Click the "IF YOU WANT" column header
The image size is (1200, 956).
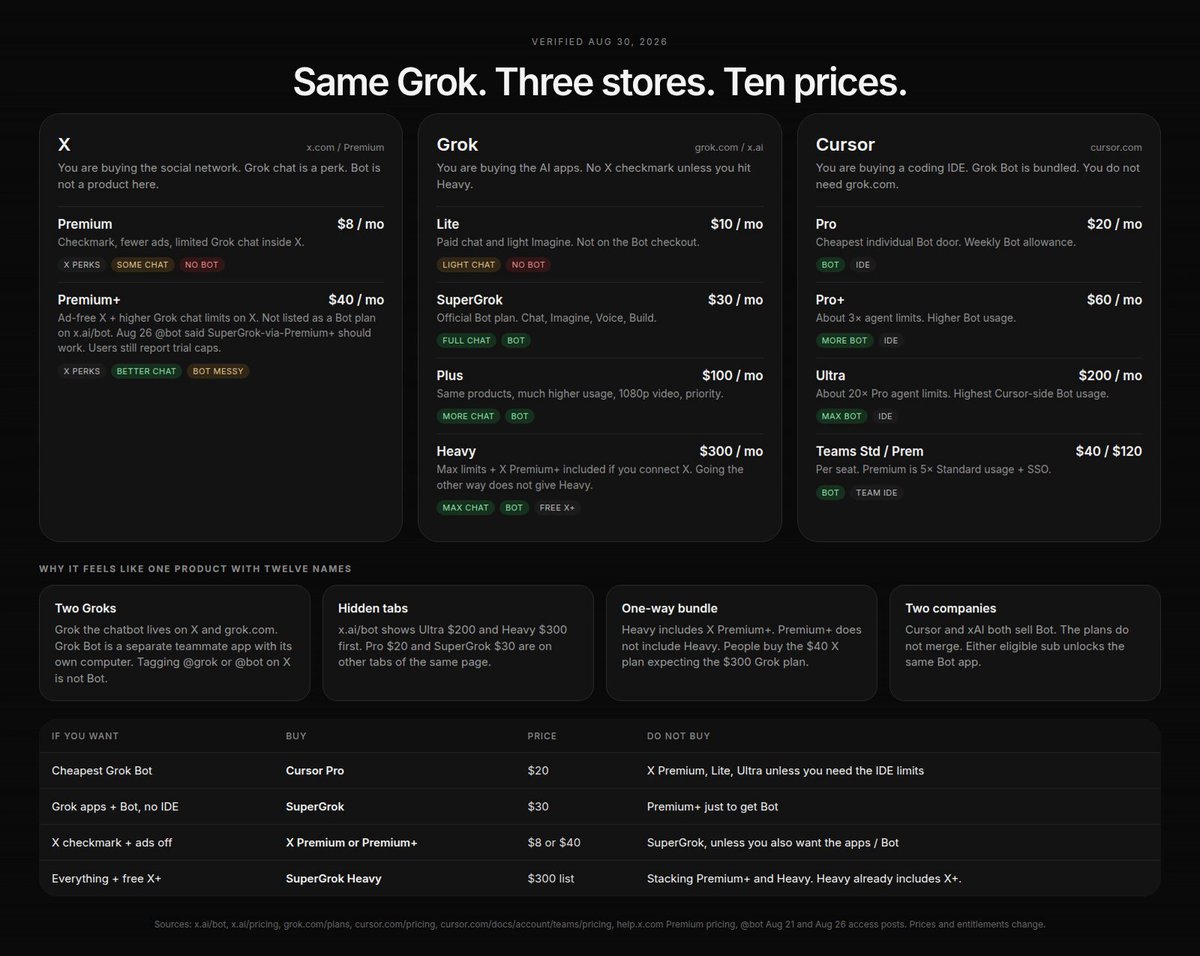click(85, 736)
